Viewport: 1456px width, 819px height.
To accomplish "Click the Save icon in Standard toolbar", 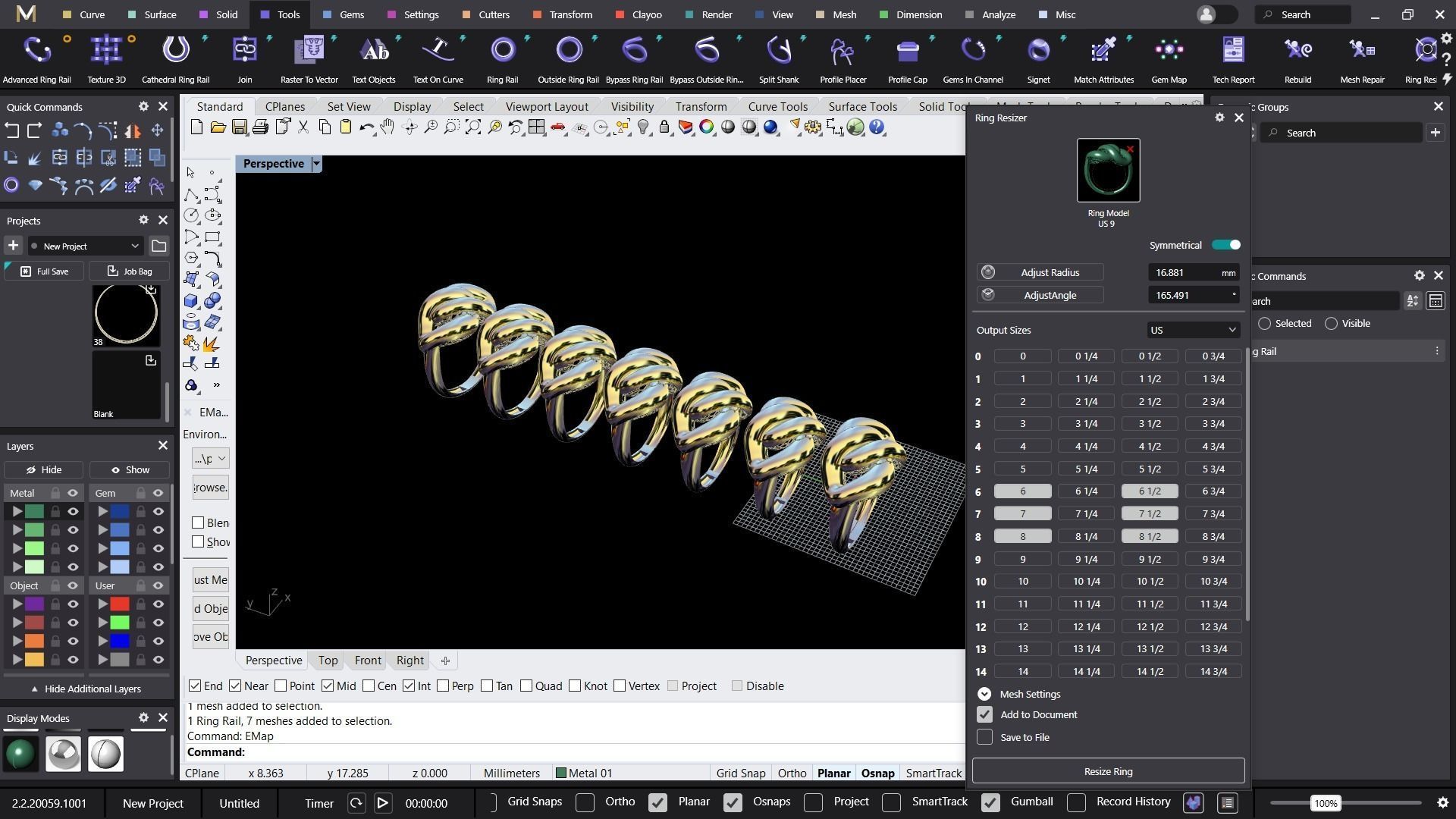I will point(239,127).
